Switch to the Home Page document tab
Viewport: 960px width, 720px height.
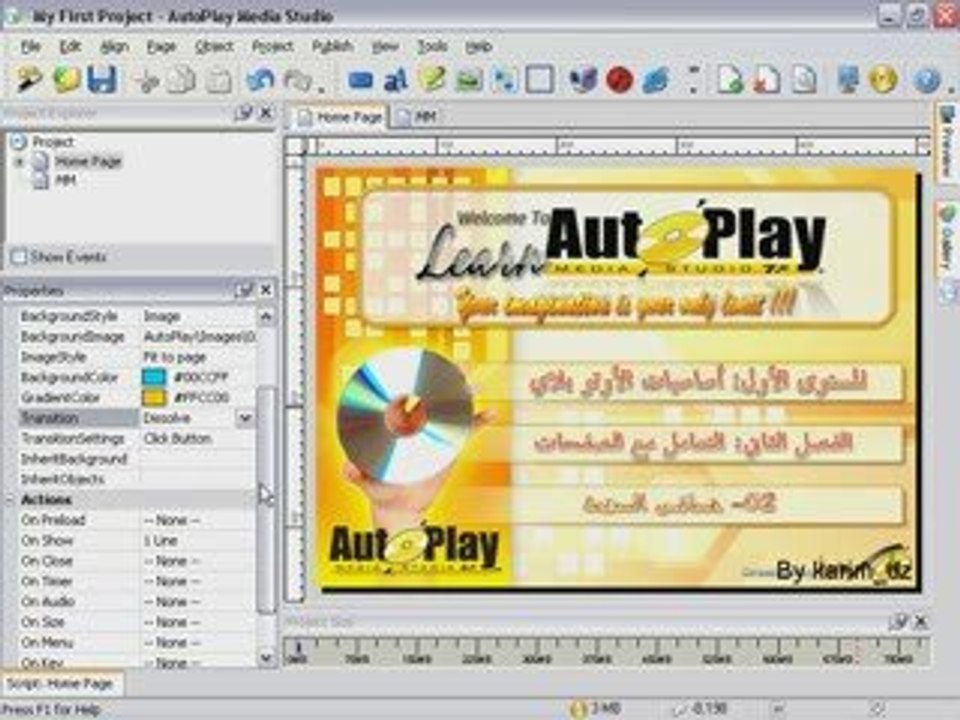pyautogui.click(x=340, y=116)
